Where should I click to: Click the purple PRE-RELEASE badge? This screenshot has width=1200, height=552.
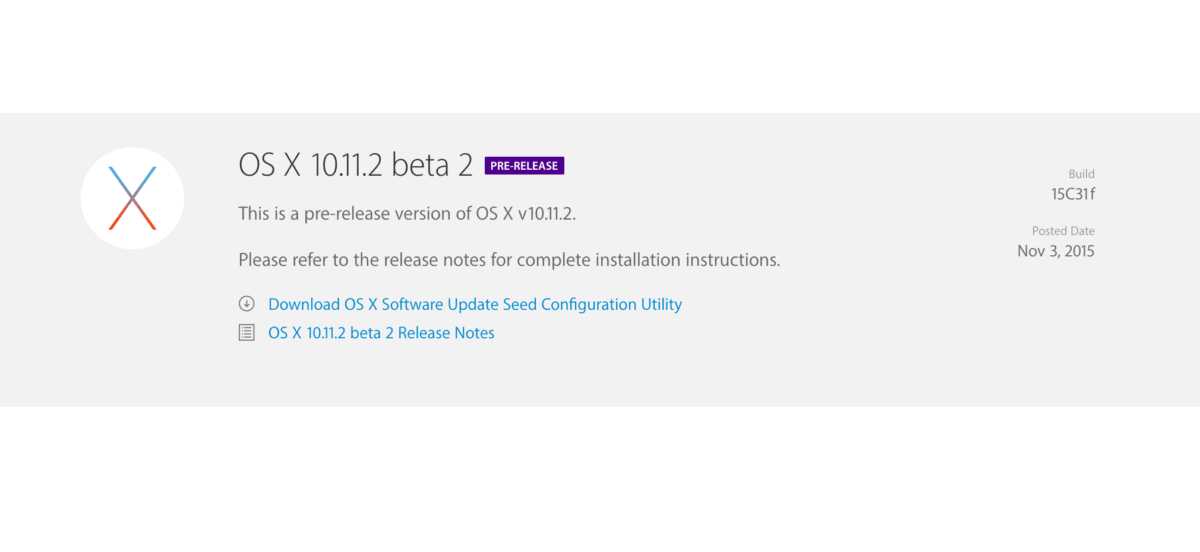524,166
